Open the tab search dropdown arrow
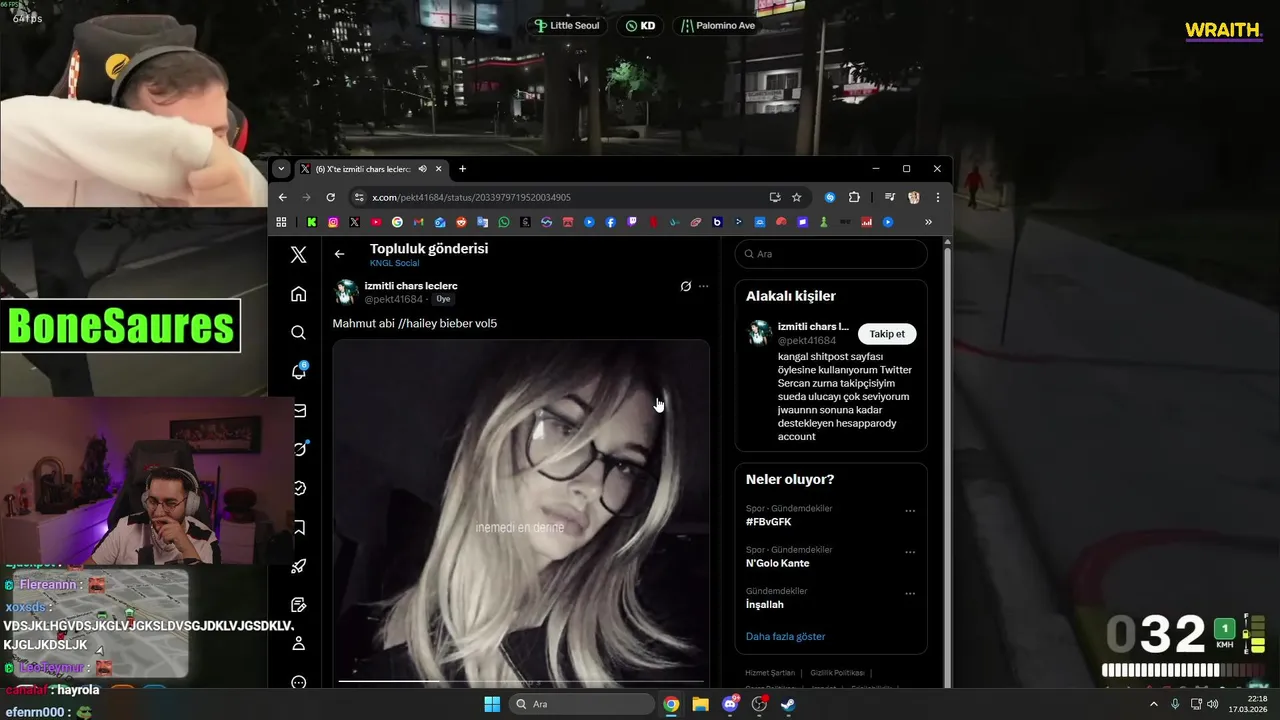Image resolution: width=1280 pixels, height=720 pixels. [281, 169]
